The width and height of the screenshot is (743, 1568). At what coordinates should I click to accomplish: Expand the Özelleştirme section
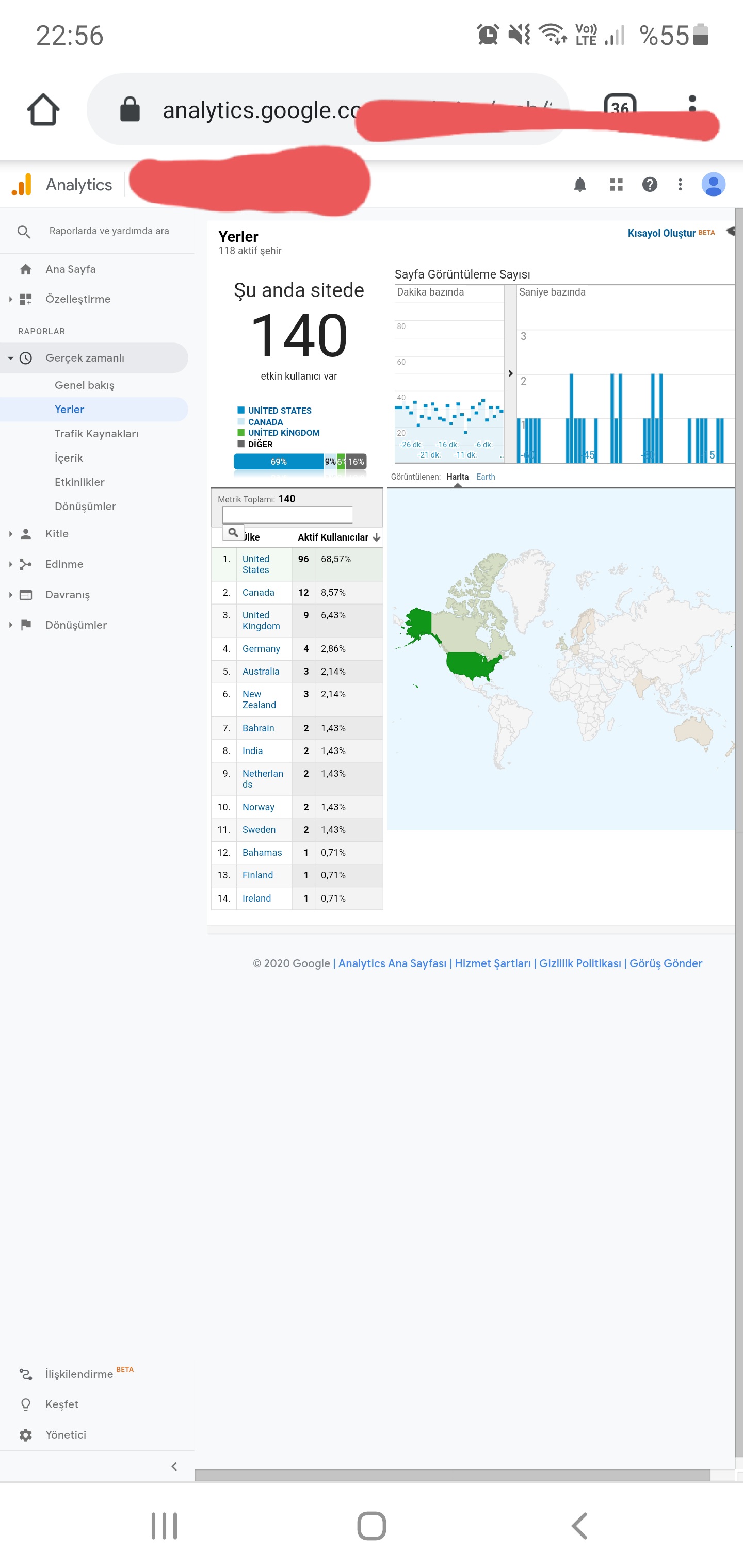[10, 299]
